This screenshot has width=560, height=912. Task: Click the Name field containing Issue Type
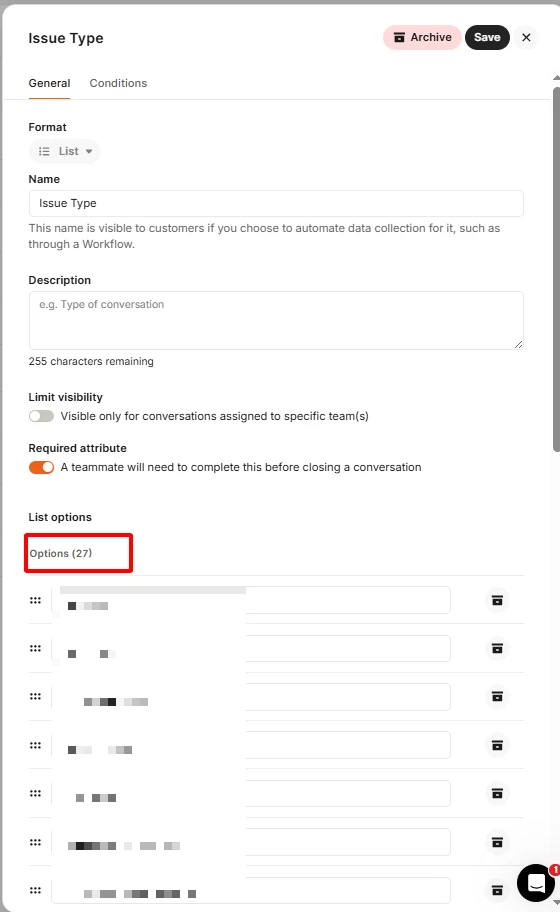pyautogui.click(x=276, y=204)
